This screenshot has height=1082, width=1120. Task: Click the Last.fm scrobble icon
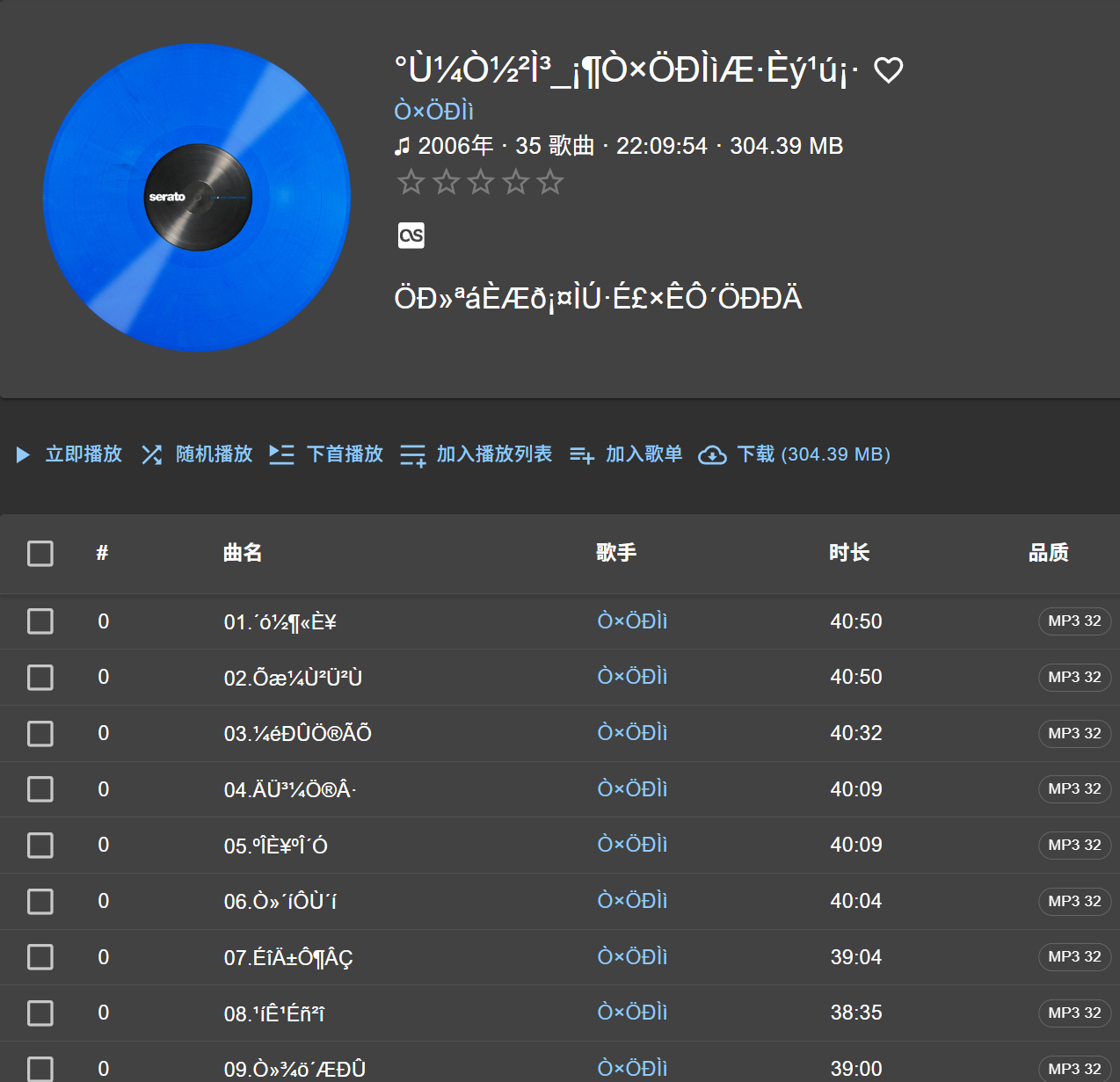pyautogui.click(x=411, y=236)
